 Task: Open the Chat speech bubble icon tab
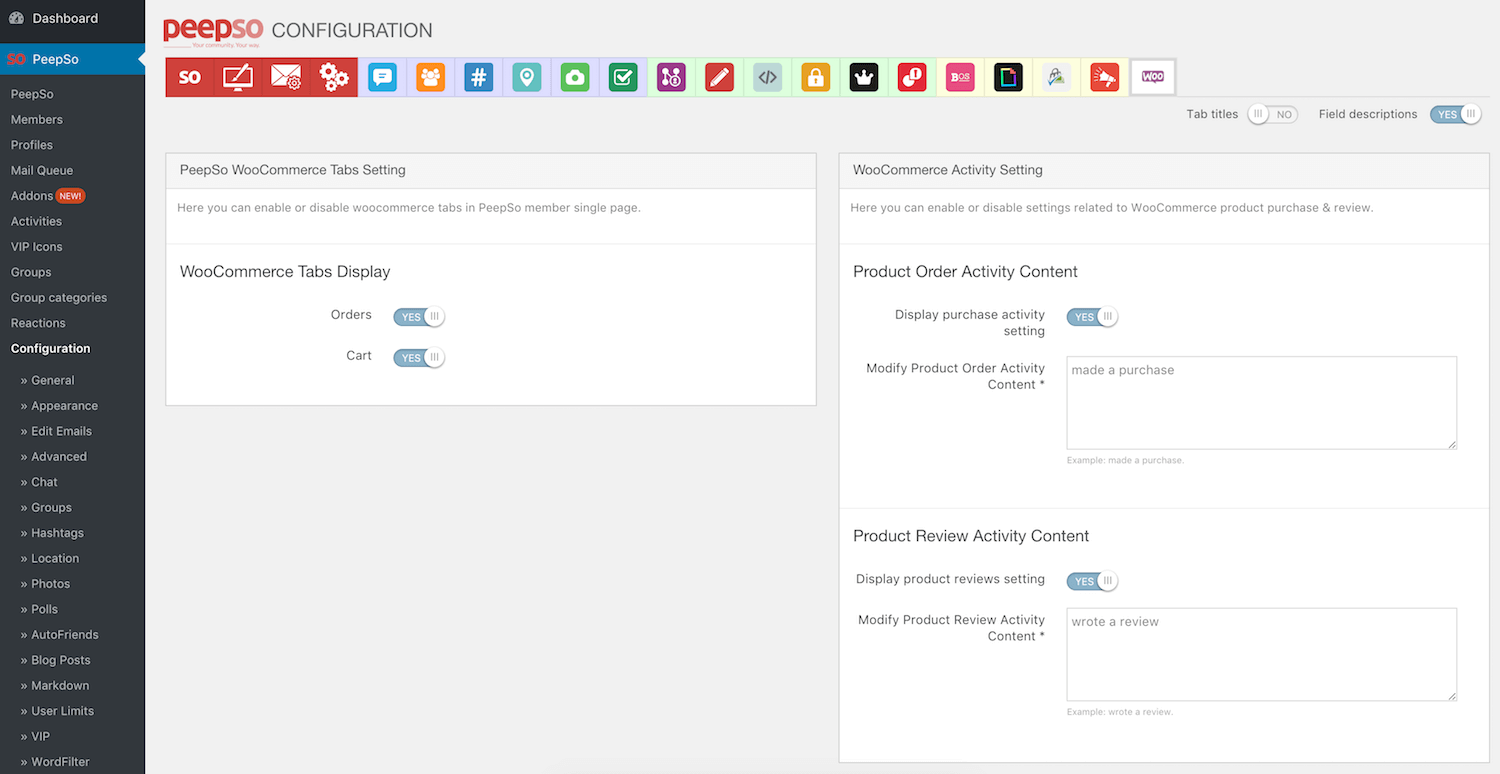[x=382, y=77]
